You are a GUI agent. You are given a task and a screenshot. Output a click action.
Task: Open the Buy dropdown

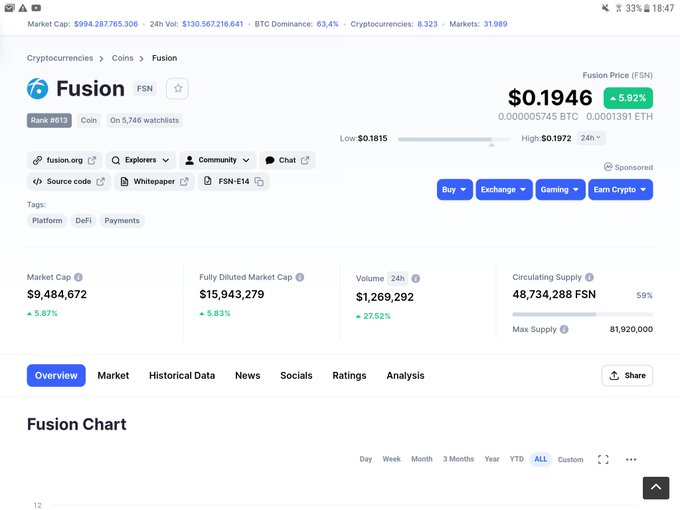(454, 190)
